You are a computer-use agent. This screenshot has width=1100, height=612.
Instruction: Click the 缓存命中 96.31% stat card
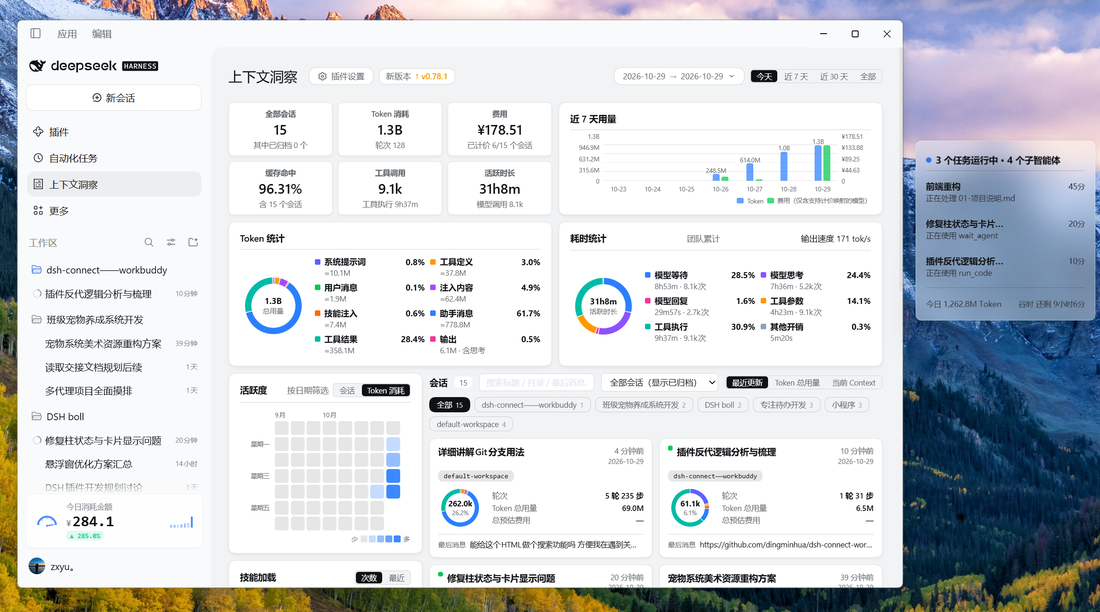(280, 188)
